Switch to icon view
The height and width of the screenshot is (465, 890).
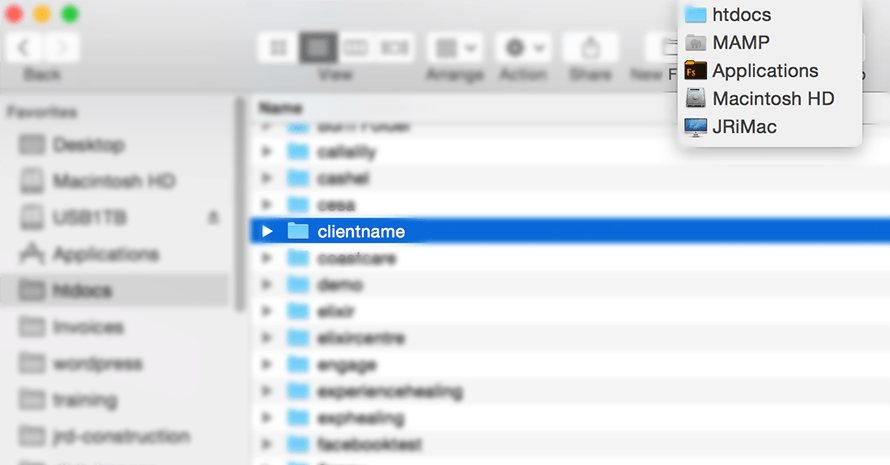pyautogui.click(x=278, y=48)
